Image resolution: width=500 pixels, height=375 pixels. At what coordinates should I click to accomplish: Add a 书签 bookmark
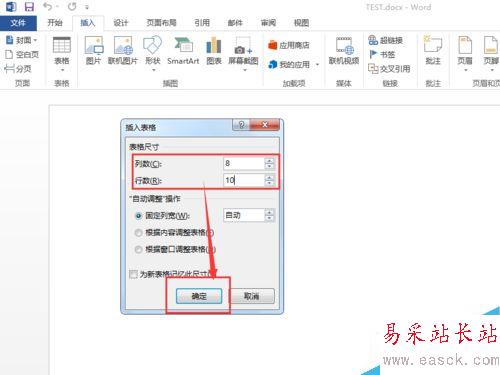pos(382,54)
